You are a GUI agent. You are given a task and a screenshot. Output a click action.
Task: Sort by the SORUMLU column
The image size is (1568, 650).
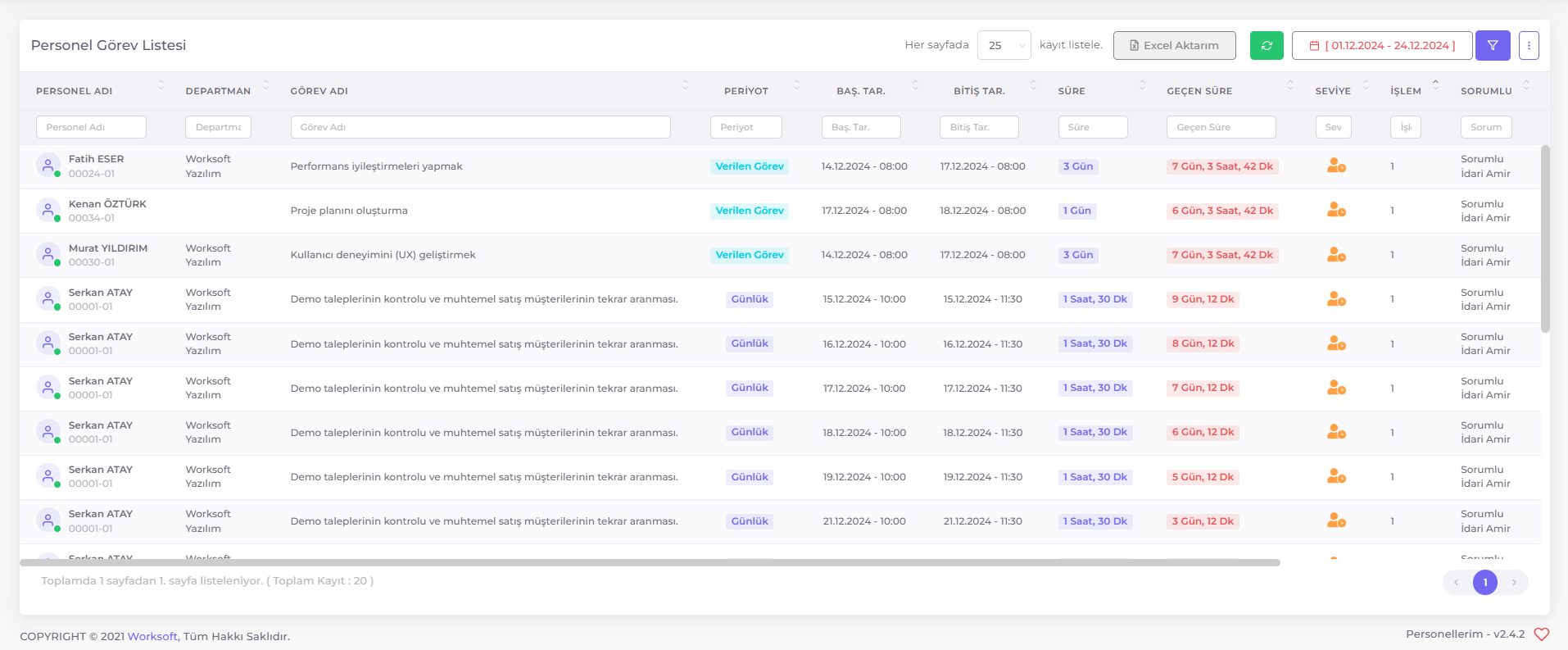pyautogui.click(x=1526, y=85)
